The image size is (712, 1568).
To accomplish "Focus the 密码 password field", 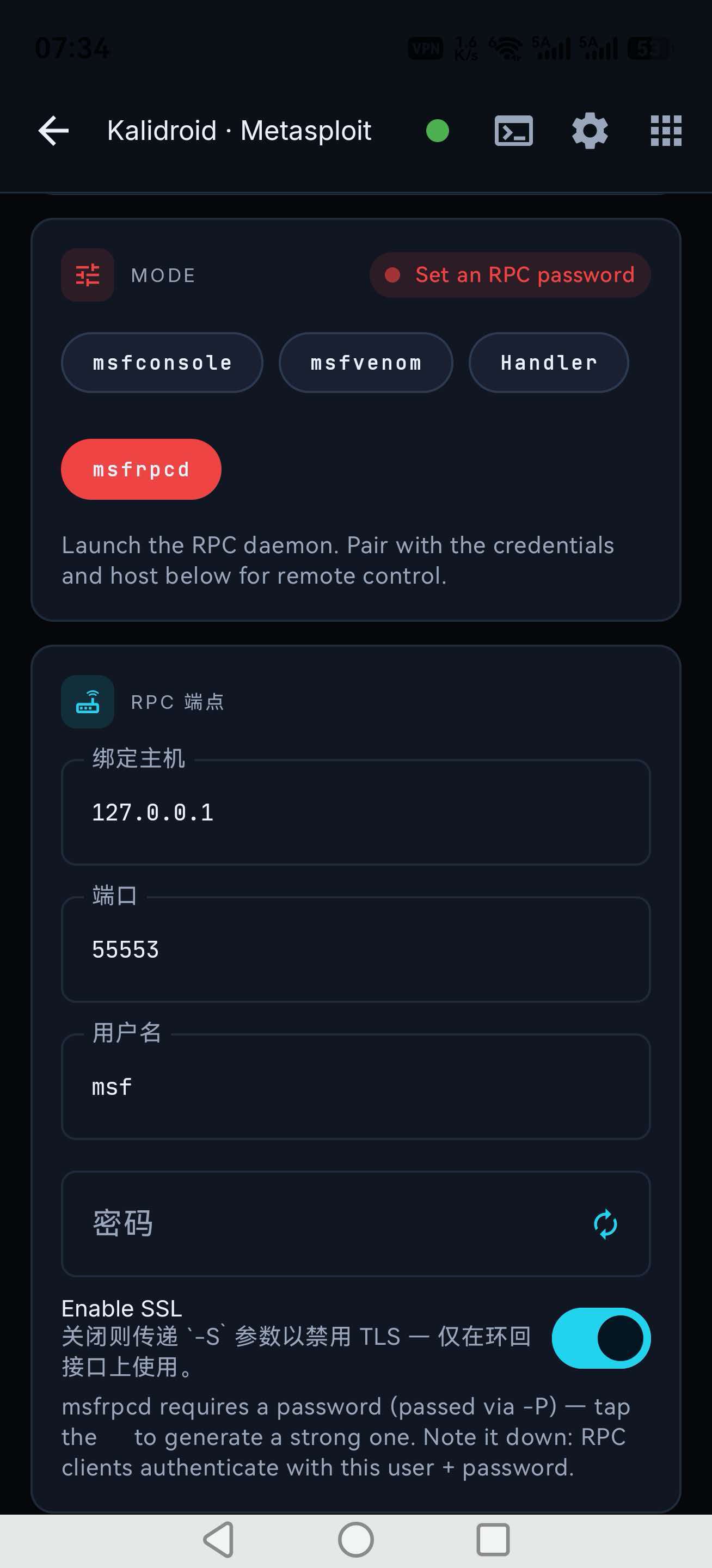I will click(356, 1224).
